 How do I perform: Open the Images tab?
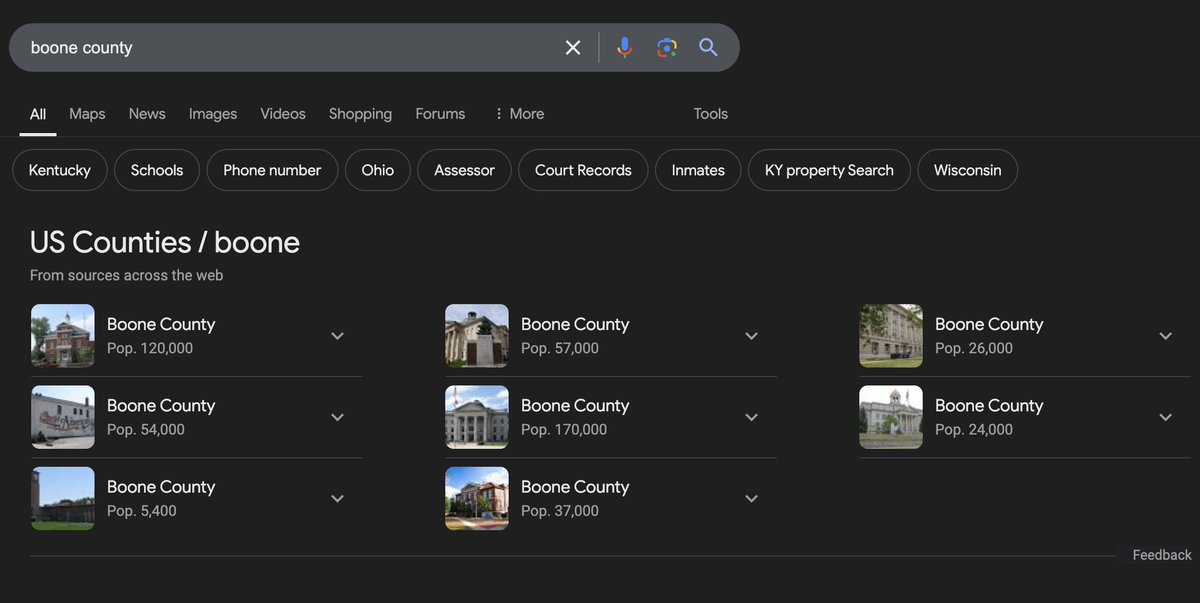(x=213, y=114)
